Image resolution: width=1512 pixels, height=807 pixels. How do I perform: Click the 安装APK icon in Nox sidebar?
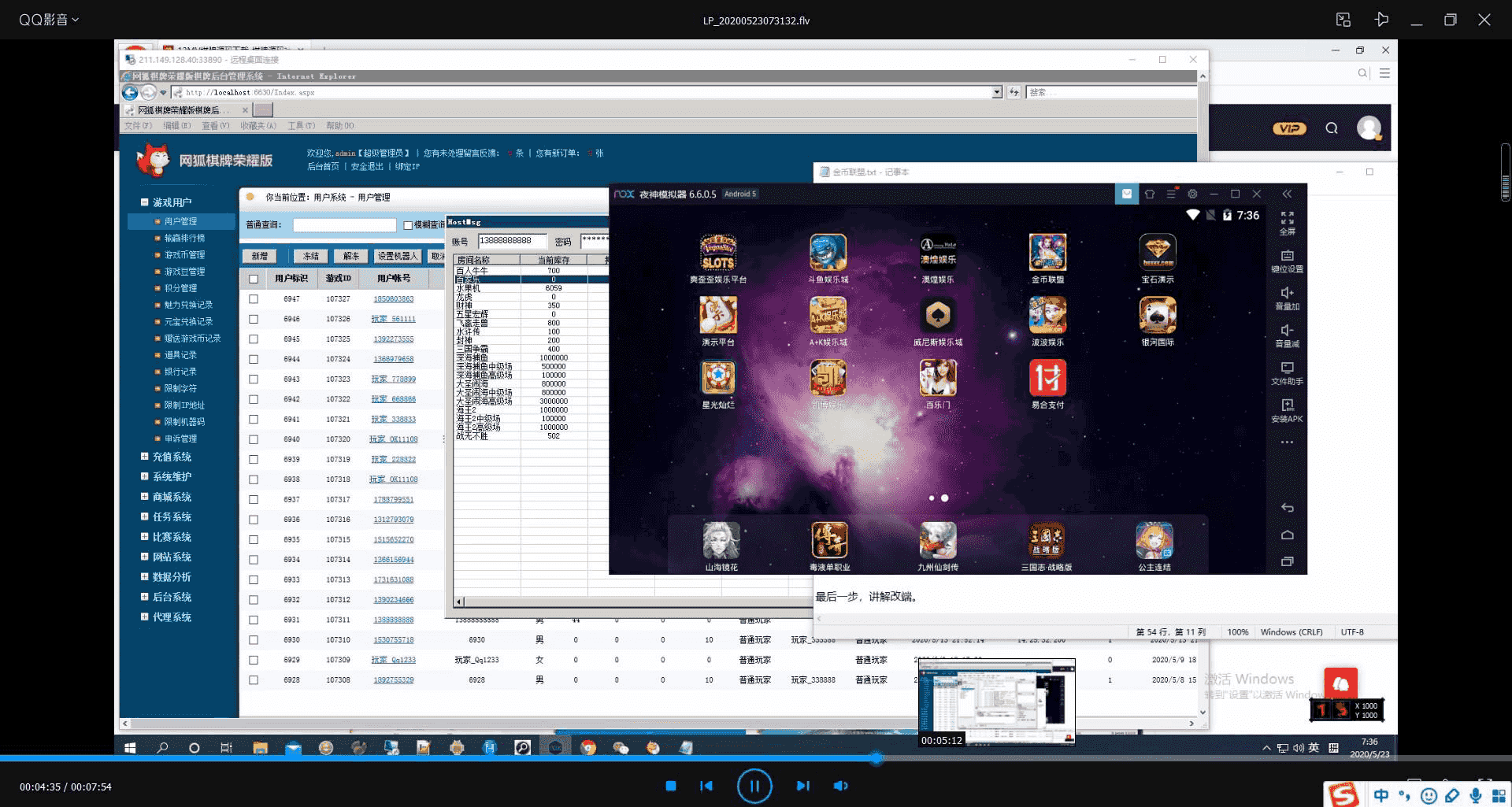tap(1287, 410)
